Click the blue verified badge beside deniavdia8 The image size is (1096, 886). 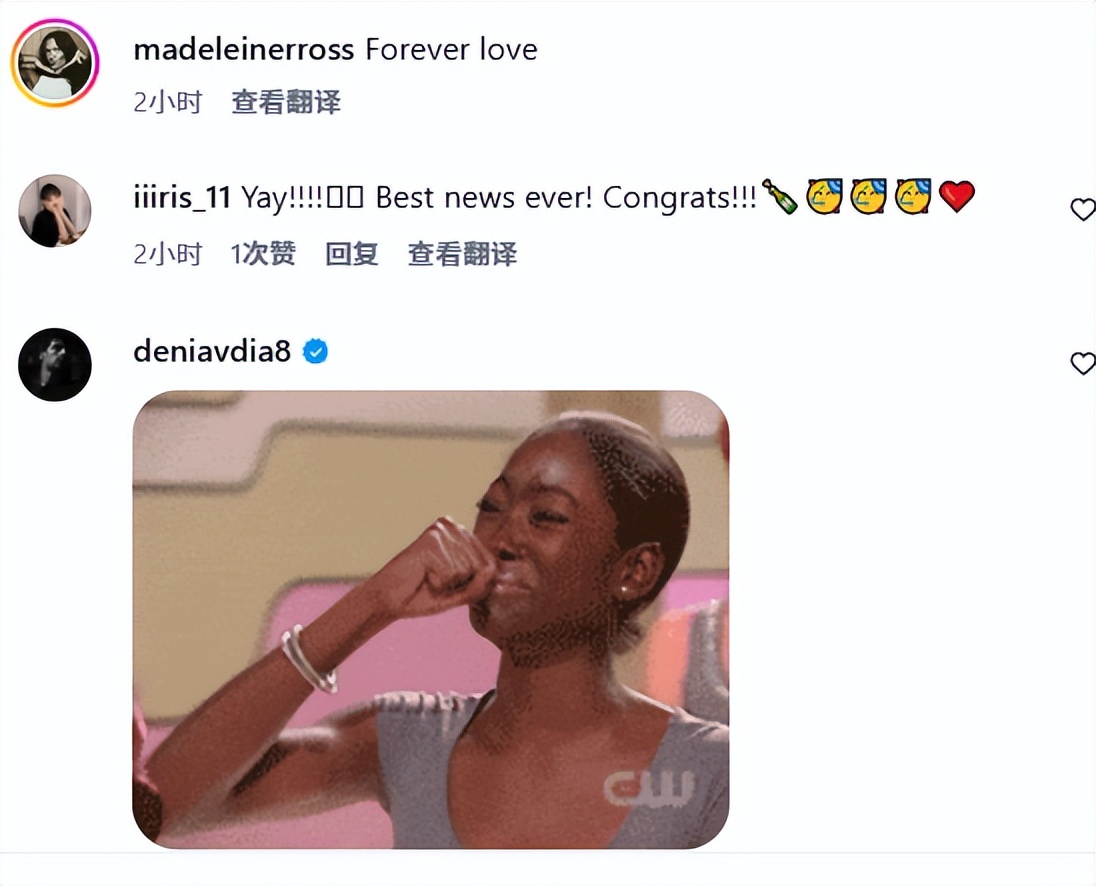[x=315, y=351]
